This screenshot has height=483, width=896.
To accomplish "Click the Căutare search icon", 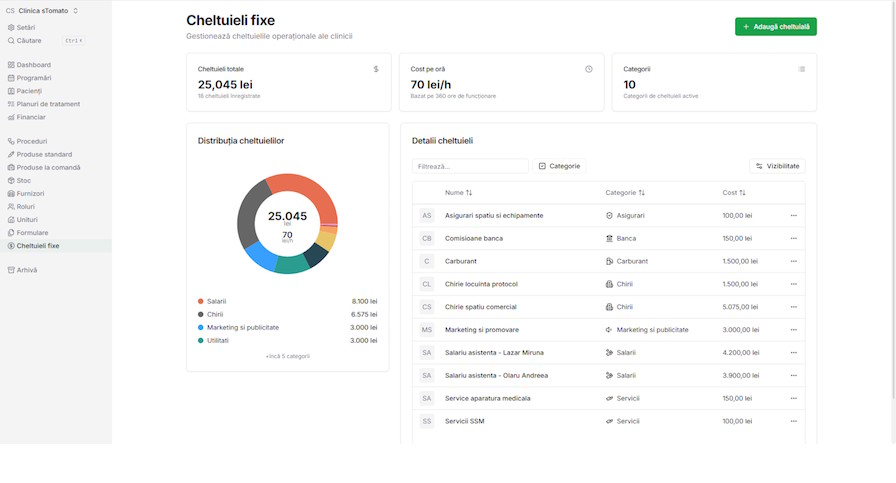I will [11, 41].
